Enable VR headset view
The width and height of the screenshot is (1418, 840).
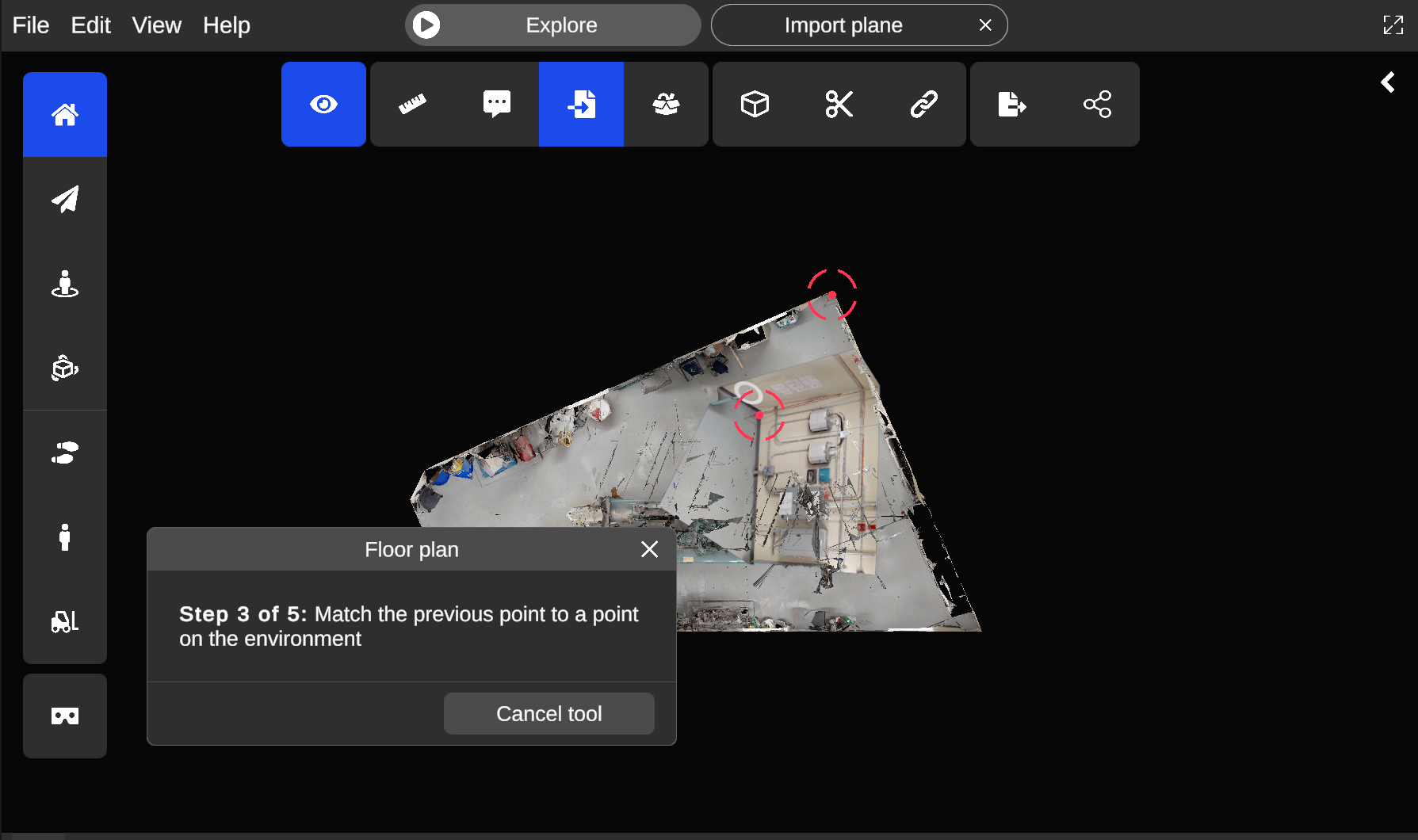(x=65, y=716)
